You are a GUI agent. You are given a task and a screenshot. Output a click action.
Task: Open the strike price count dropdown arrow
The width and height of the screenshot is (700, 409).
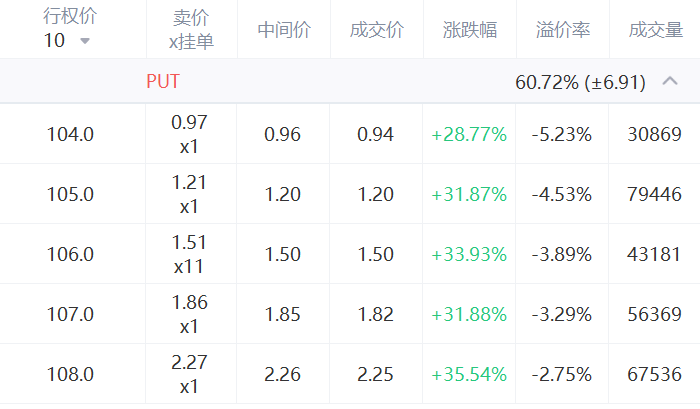coord(85,41)
